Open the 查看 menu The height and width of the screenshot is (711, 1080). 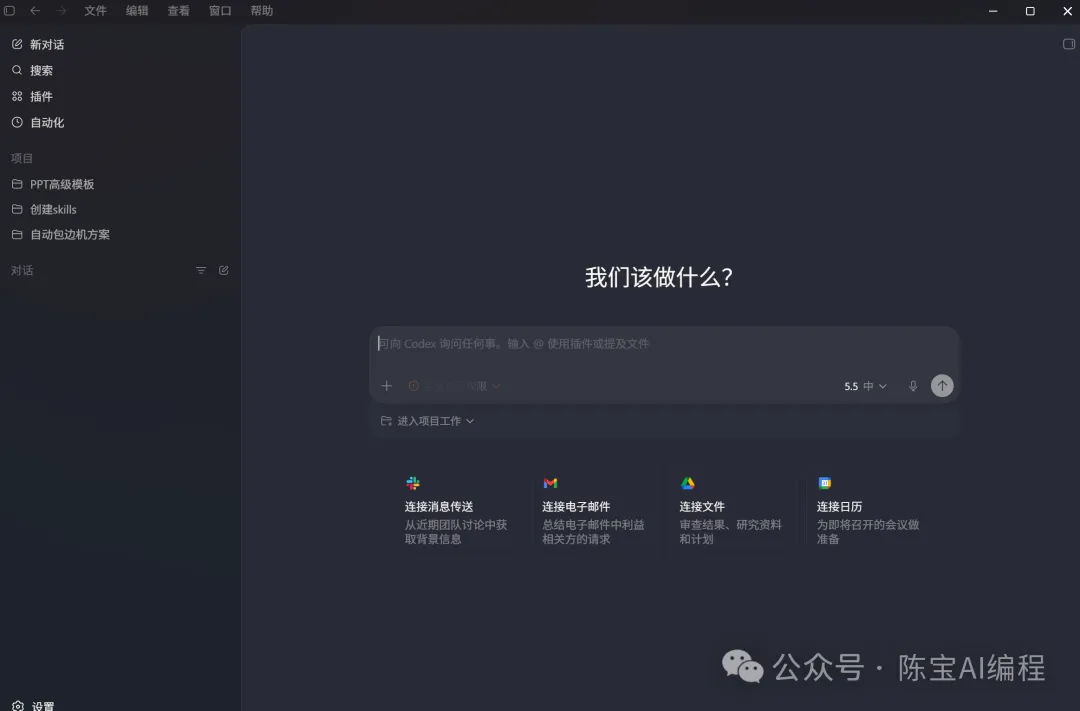[x=178, y=10]
